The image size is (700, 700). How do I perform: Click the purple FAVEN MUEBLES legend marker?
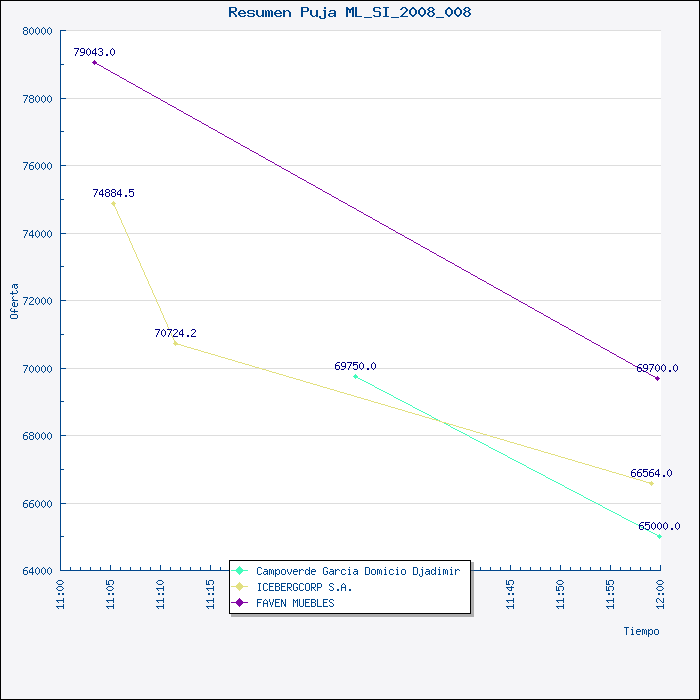[240, 603]
